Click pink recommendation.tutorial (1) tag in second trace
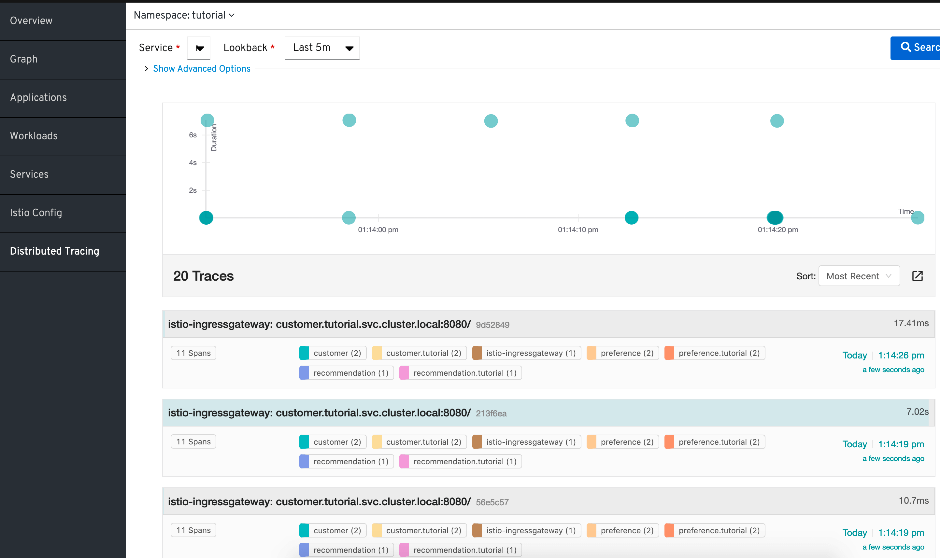Screen dimensions: 940x558 (x=459, y=461)
